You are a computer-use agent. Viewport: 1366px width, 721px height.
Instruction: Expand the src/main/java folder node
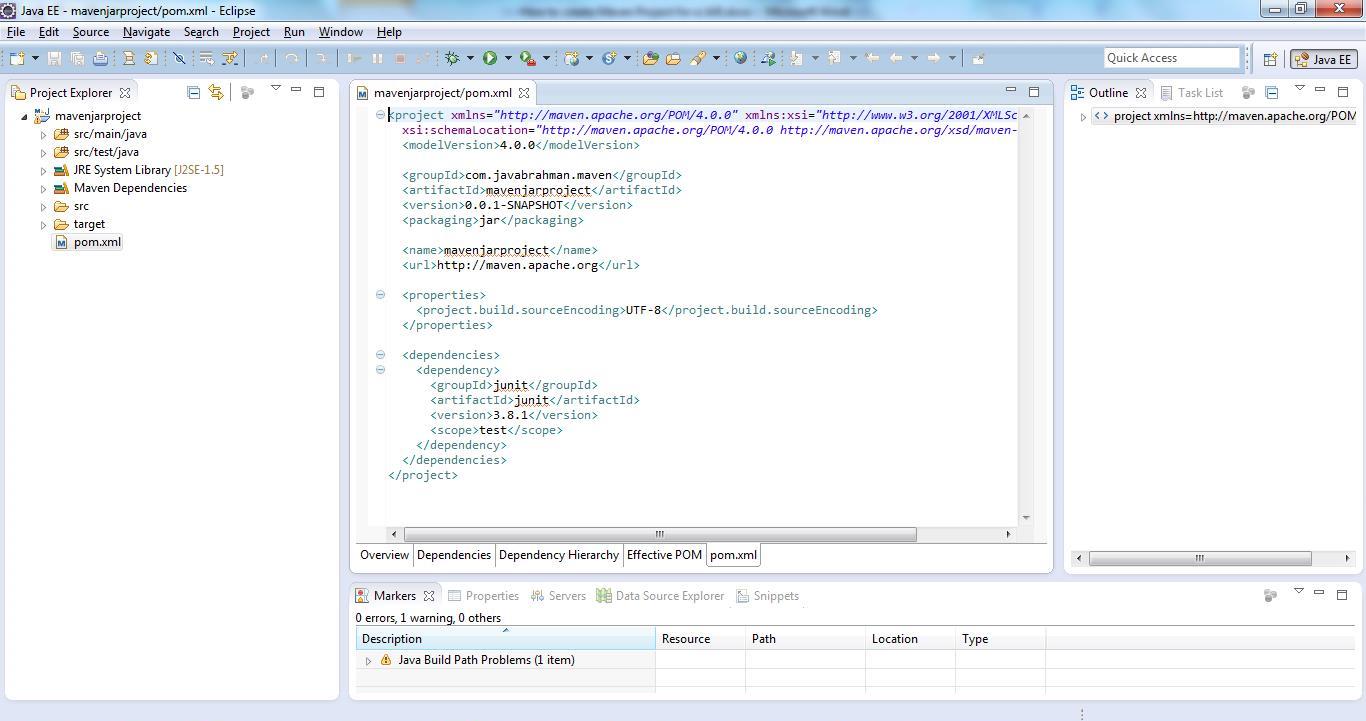click(x=43, y=134)
